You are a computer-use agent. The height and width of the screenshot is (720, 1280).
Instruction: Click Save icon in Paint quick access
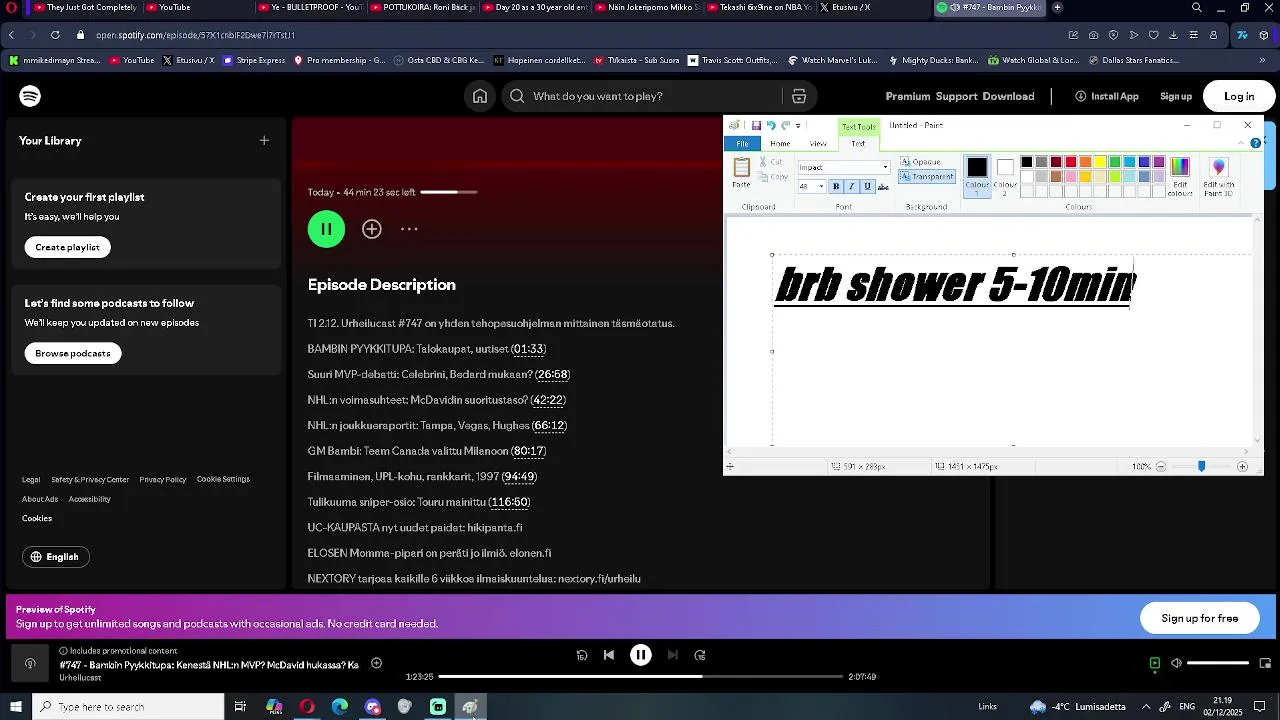pyautogui.click(x=756, y=126)
